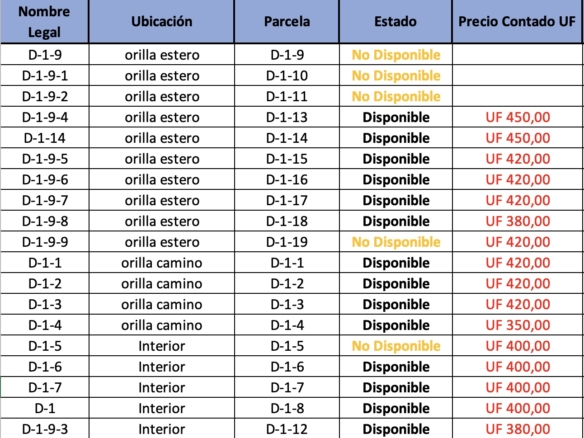Click the parcela cell D-1-13

[x=286, y=117]
